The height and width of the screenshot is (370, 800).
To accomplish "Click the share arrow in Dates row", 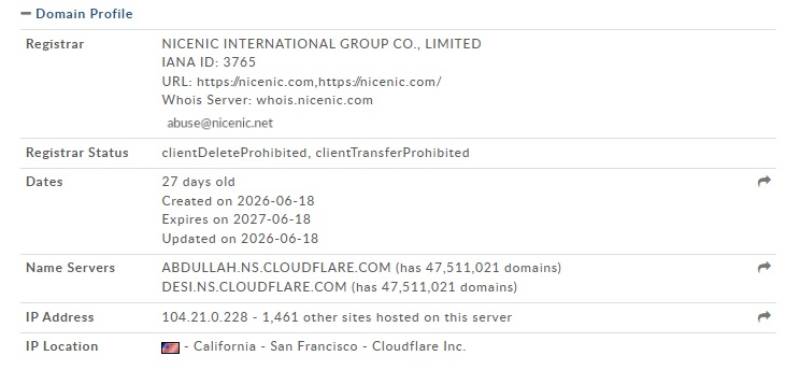I will pyautogui.click(x=764, y=181).
